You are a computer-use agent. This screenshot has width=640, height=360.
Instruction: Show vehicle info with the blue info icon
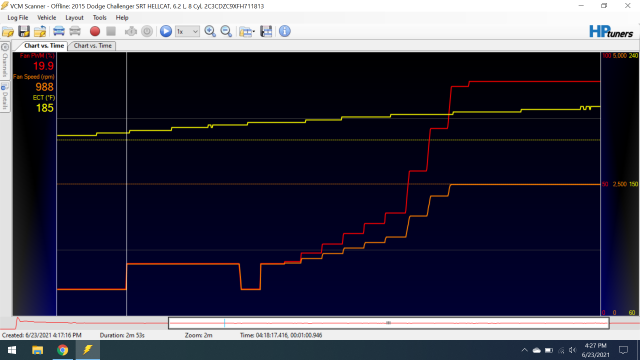point(284,31)
